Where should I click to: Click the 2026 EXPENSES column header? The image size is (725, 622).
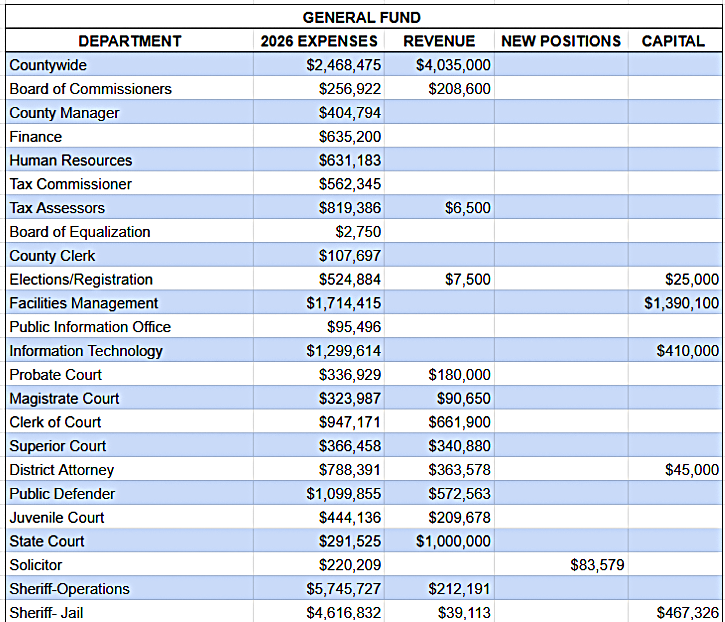[x=319, y=41]
